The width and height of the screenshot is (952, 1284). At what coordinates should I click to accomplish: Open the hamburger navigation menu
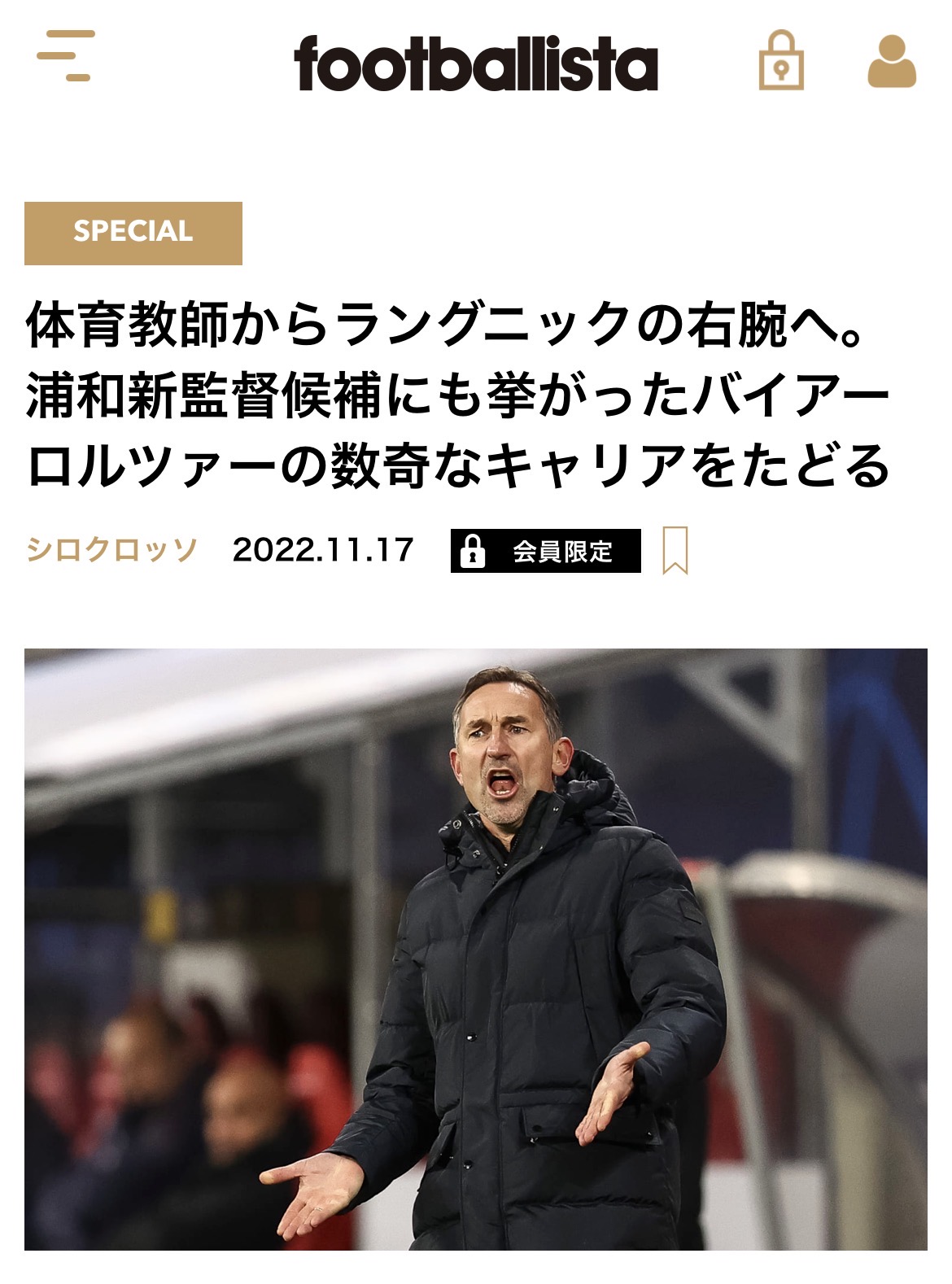tap(66, 55)
